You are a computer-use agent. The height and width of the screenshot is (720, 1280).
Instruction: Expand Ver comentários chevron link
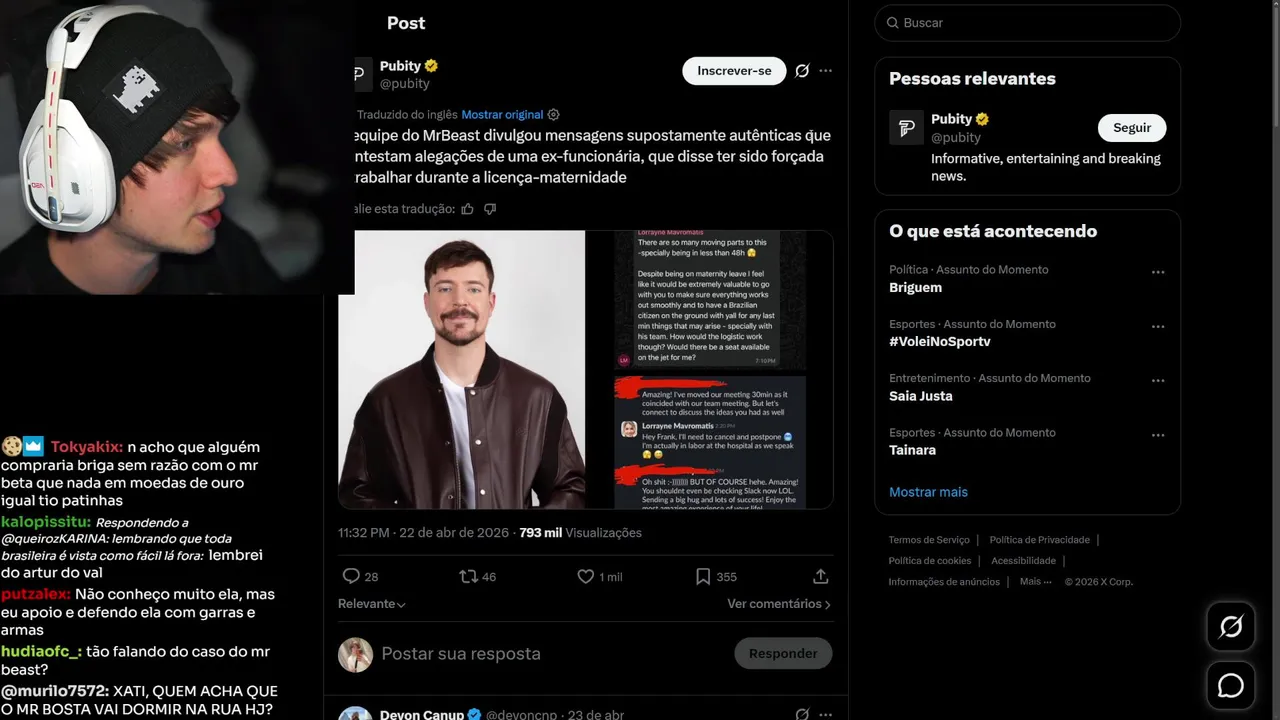pos(778,604)
